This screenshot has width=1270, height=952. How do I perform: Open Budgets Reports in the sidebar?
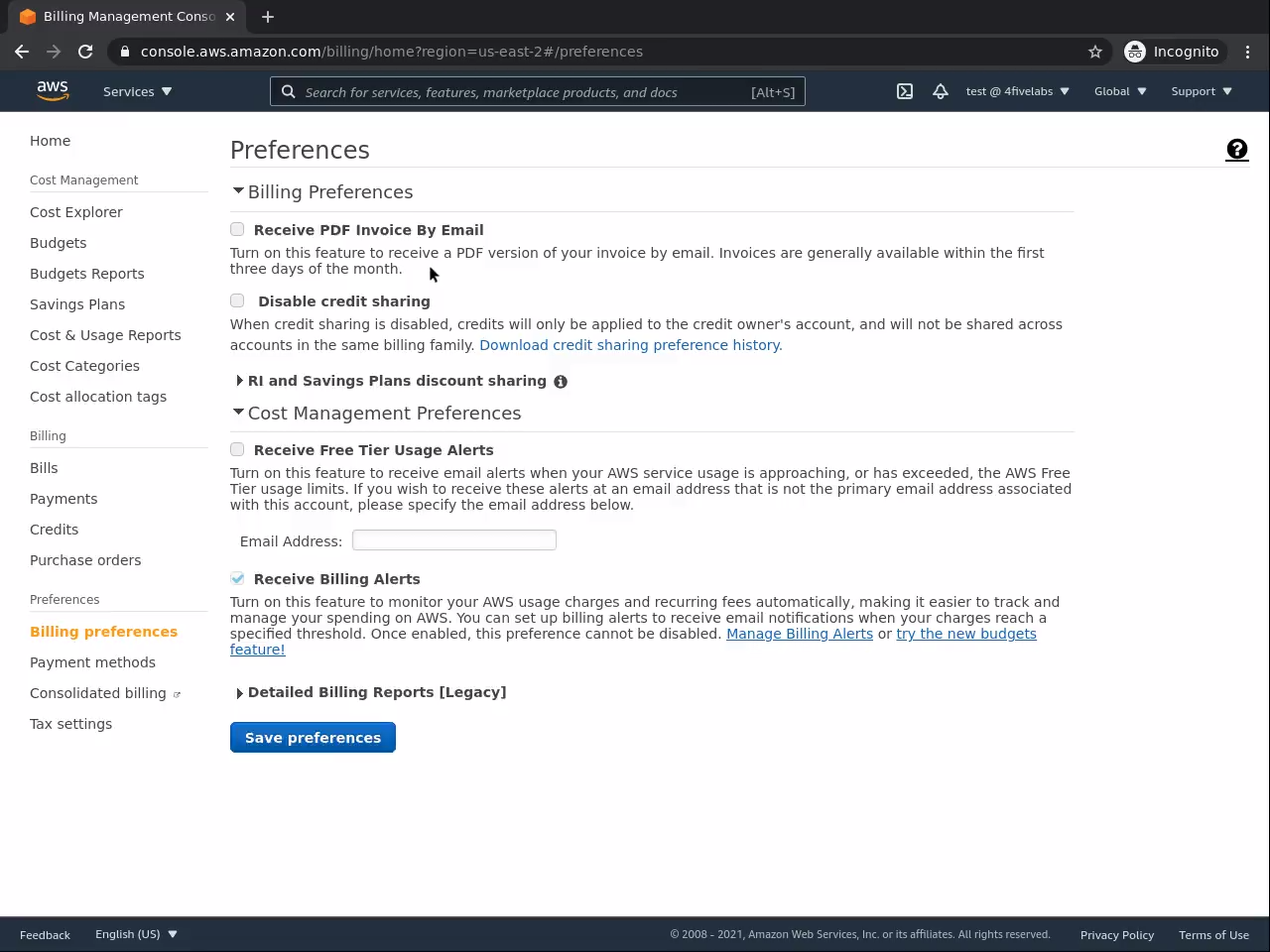point(87,274)
